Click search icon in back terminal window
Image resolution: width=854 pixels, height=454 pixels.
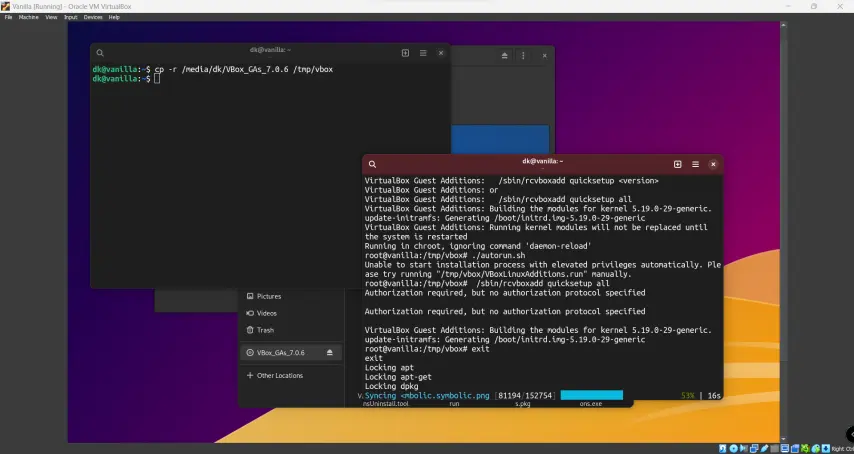tap(100, 53)
